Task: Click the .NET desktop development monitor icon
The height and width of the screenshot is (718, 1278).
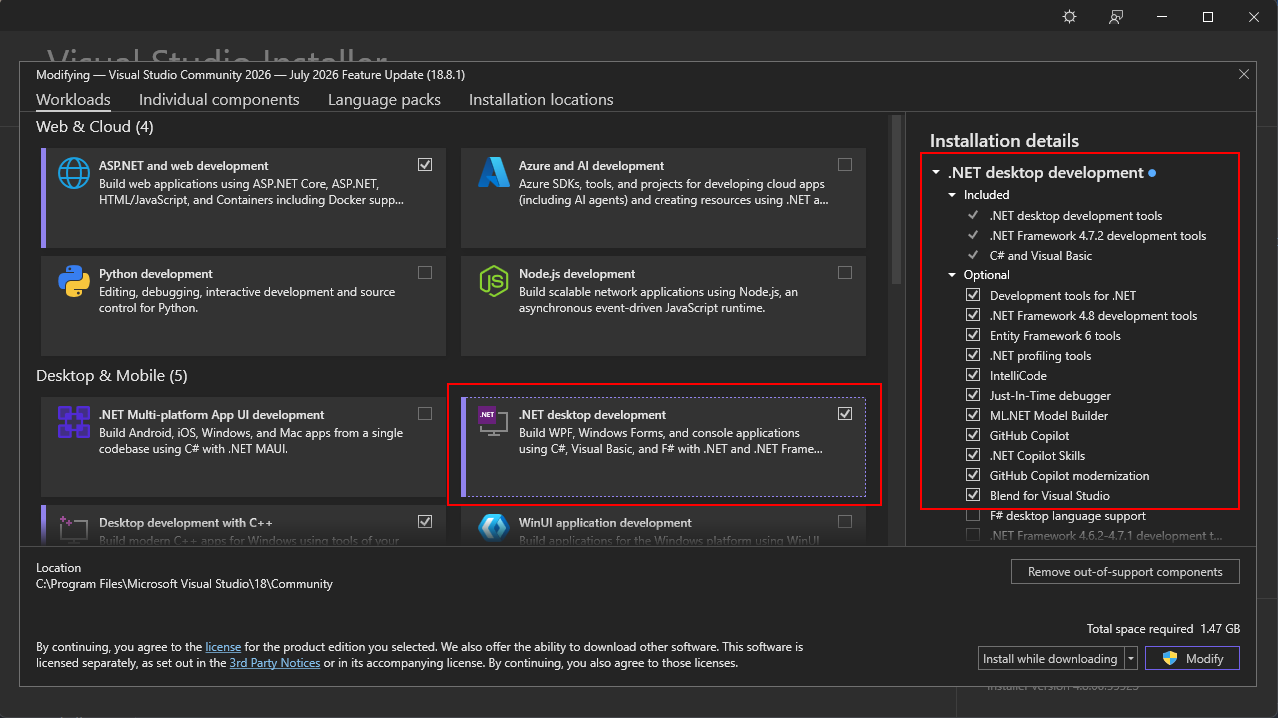Action: click(x=494, y=422)
